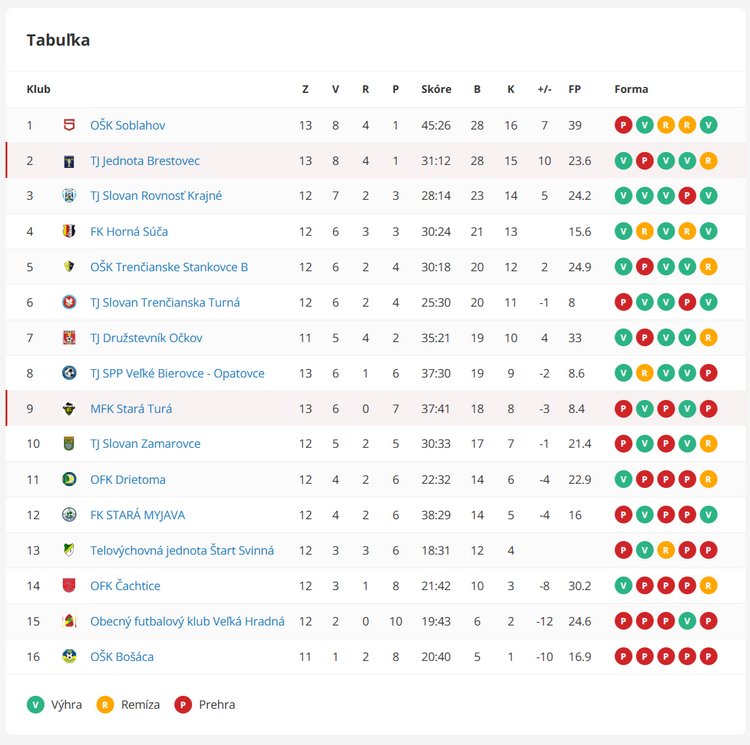Screen dimensions: 750x745
Task: Open Telovýchovná jednota Štart Svinná link
Action: [x=182, y=551]
